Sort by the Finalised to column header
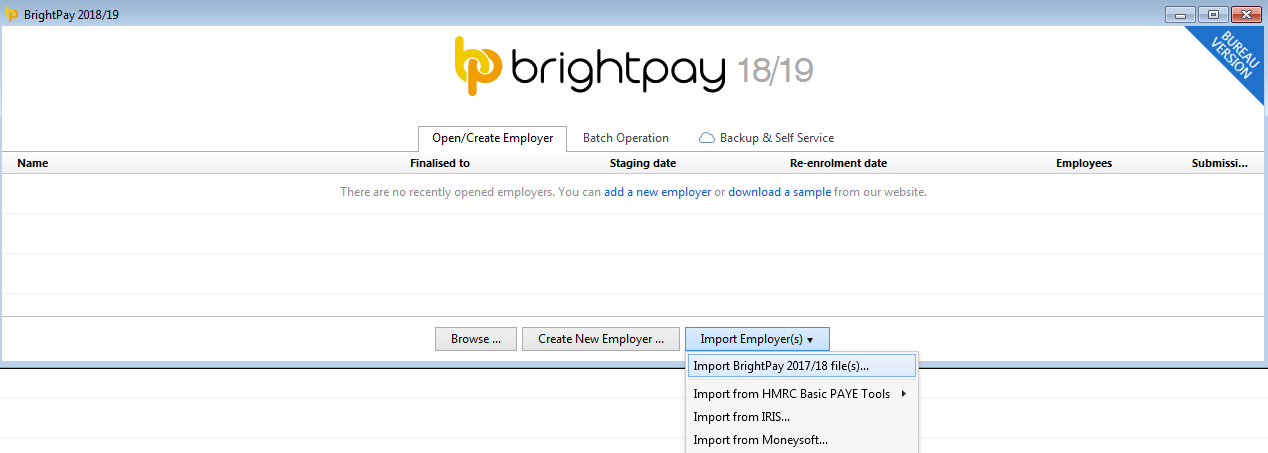Screen dimensions: 1268x453 tap(440, 163)
